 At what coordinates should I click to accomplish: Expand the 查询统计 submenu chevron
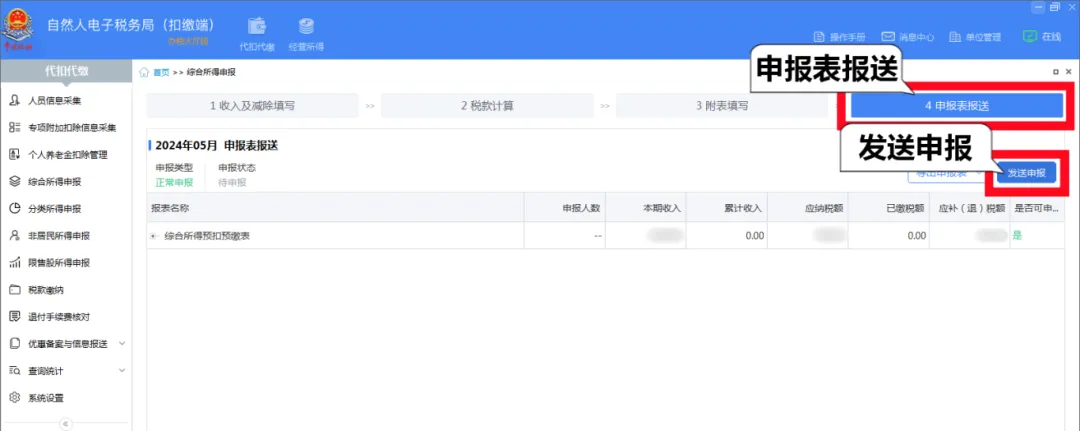tap(122, 370)
